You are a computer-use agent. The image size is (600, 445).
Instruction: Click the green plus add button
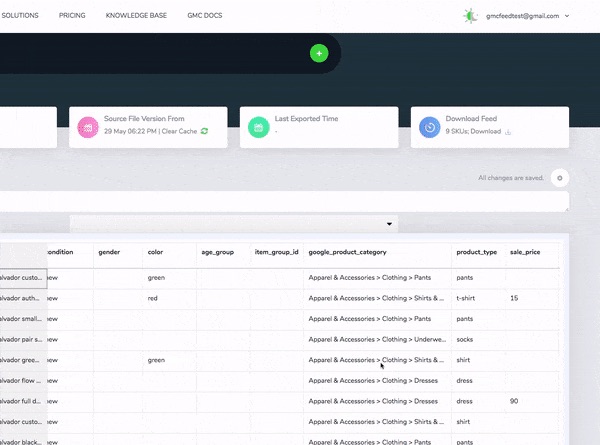(319, 53)
